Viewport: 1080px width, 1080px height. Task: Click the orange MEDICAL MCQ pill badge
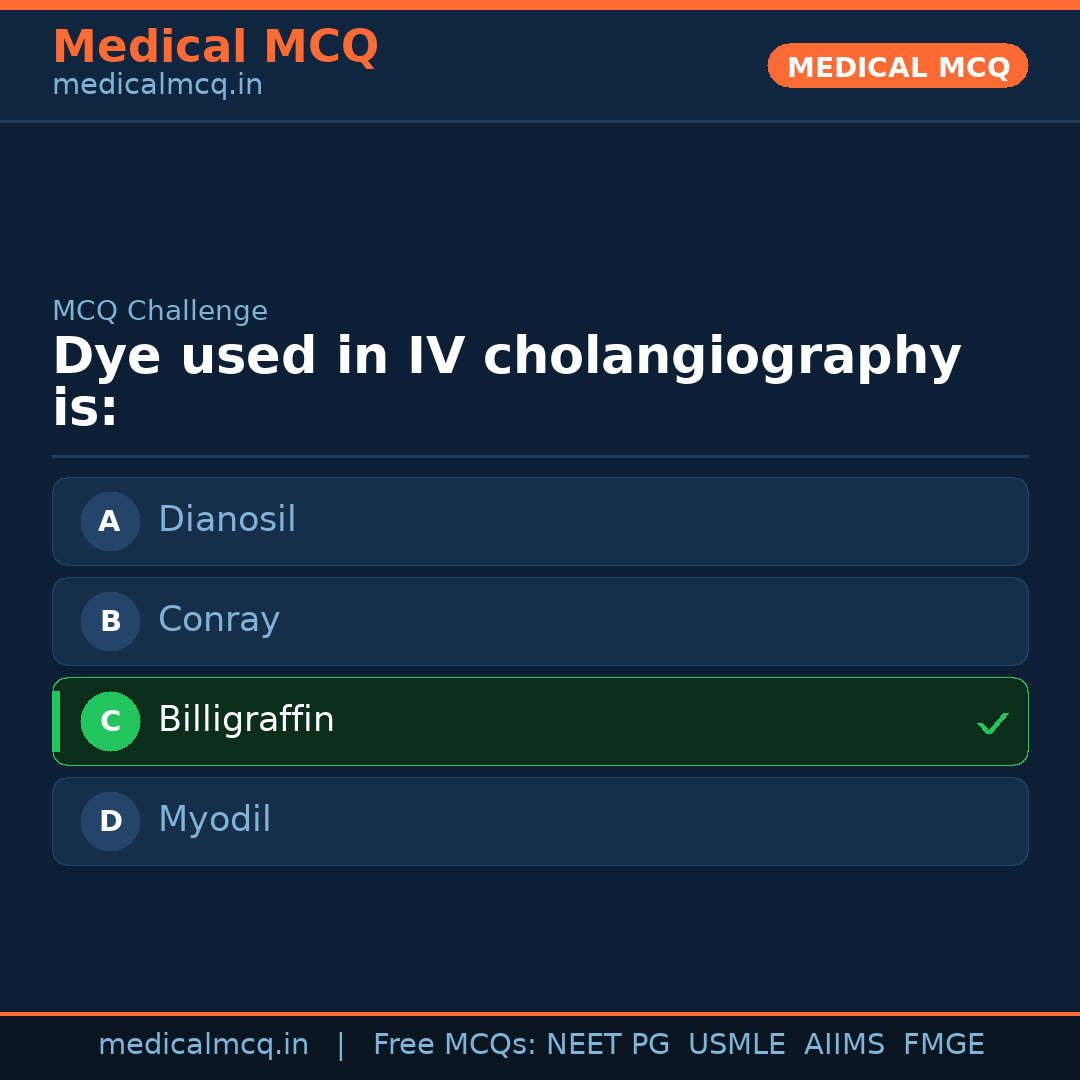(x=897, y=66)
